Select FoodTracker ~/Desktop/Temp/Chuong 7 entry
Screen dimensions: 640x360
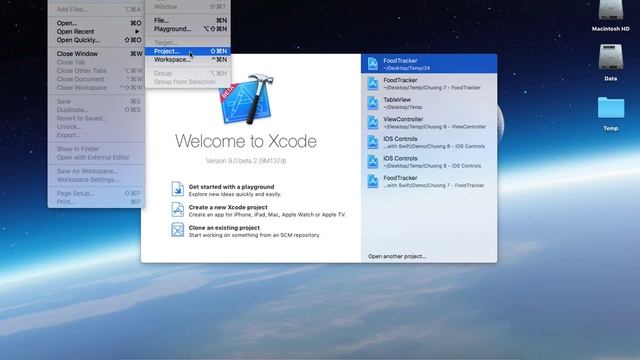429,83
